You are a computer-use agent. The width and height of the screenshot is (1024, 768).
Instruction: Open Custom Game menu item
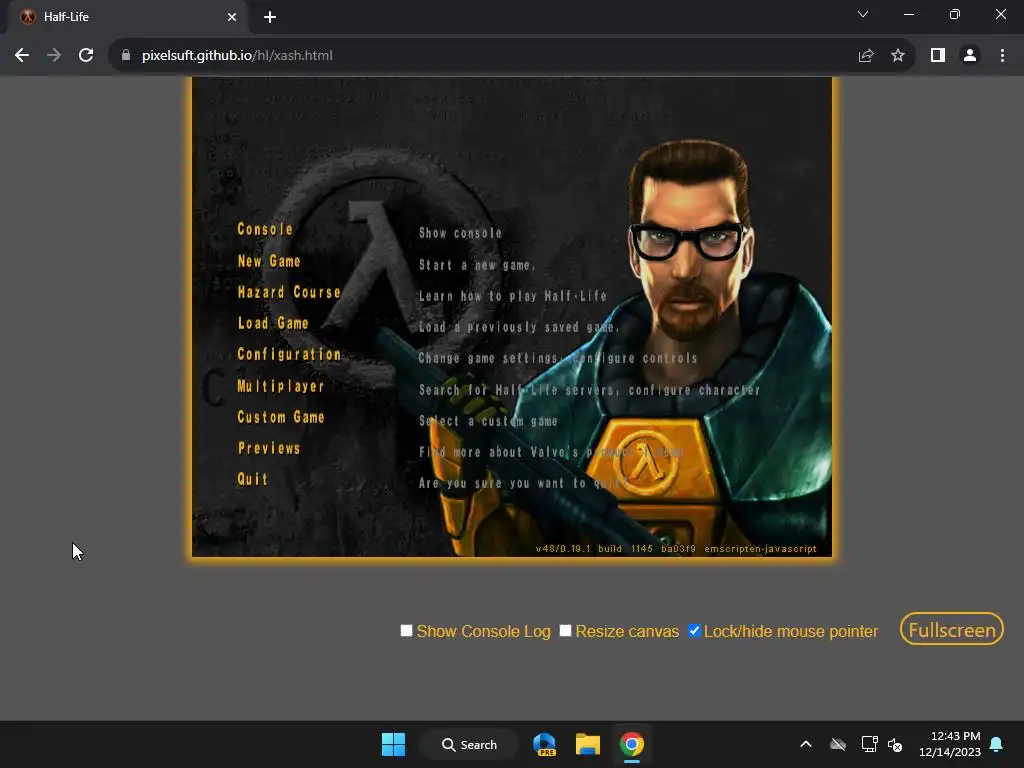pyautogui.click(x=280, y=417)
